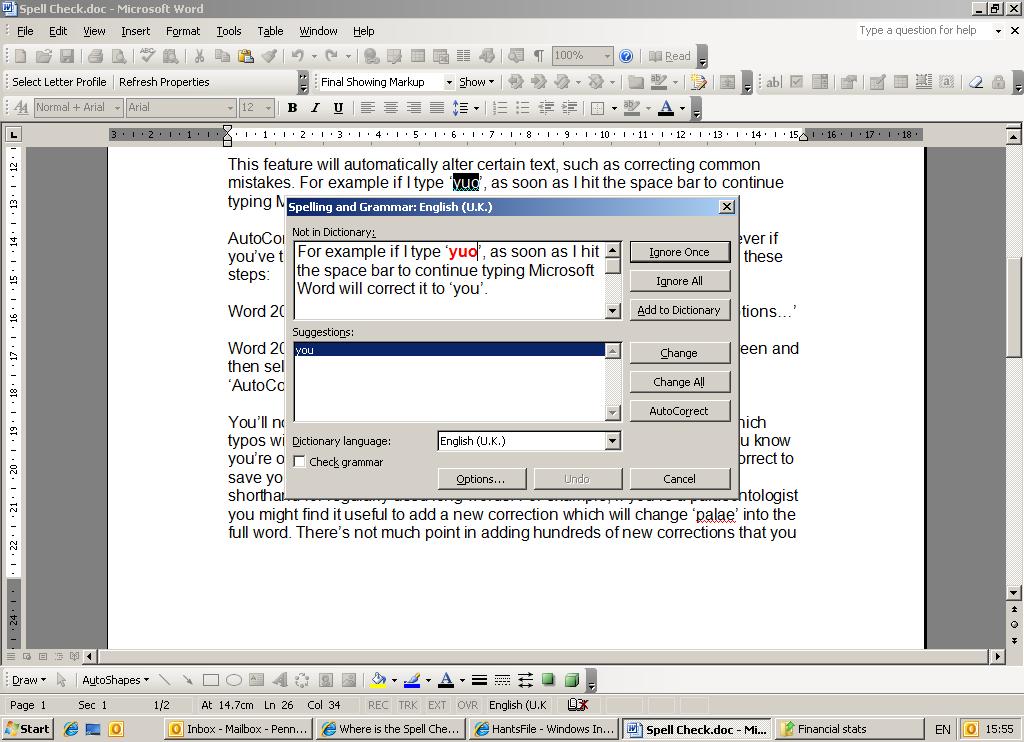Click the Line Color brush on Drawing toolbar
This screenshot has width=1024, height=742.
coord(412,681)
